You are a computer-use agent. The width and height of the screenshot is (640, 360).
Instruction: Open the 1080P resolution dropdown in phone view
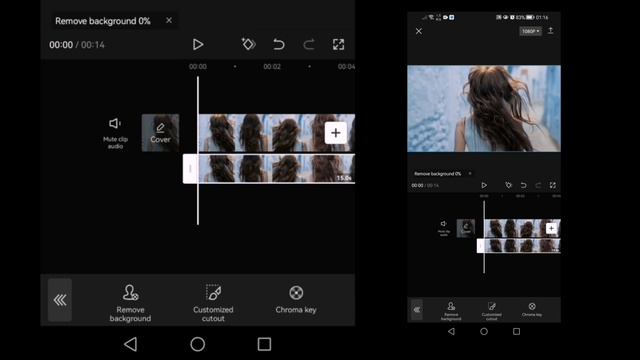(x=530, y=31)
